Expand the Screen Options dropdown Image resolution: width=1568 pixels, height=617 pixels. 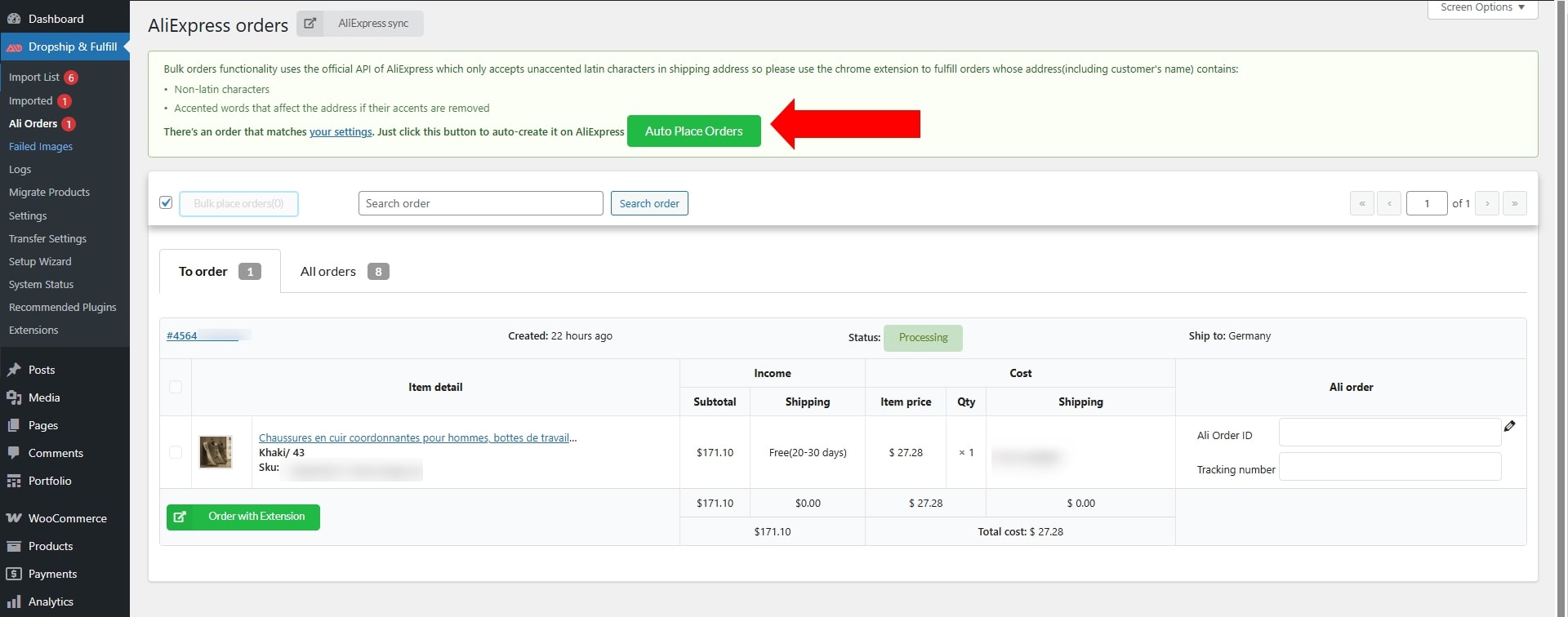(1481, 7)
